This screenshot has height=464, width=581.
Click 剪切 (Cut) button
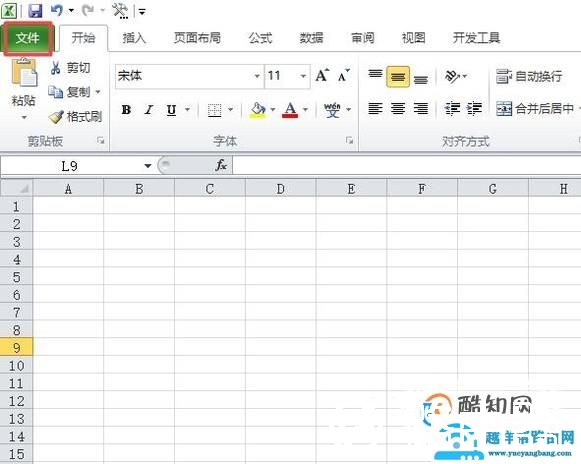click(70, 68)
